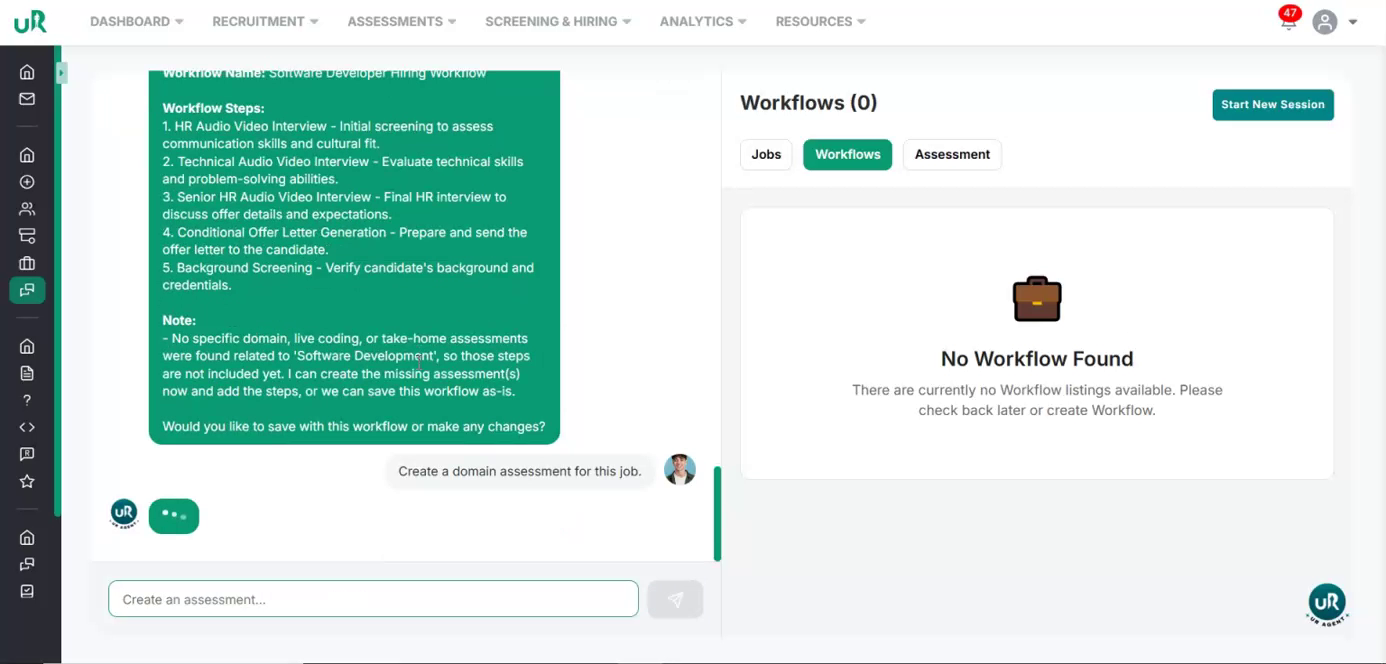Viewport: 1386px width, 664px height.
Task: Click the star favorites icon in sidebar
Action: point(27,481)
